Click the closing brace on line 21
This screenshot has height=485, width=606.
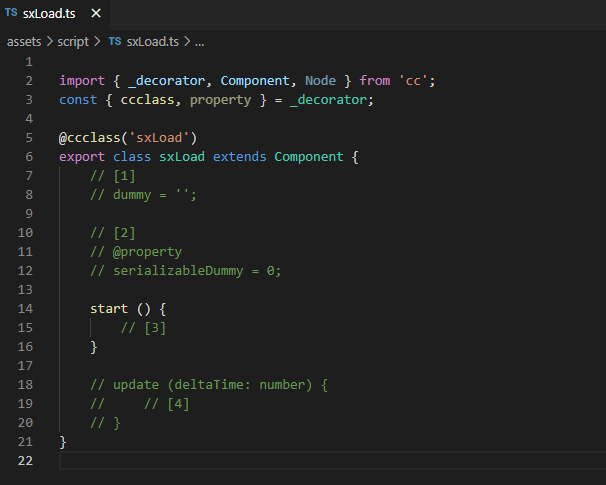(x=63, y=442)
